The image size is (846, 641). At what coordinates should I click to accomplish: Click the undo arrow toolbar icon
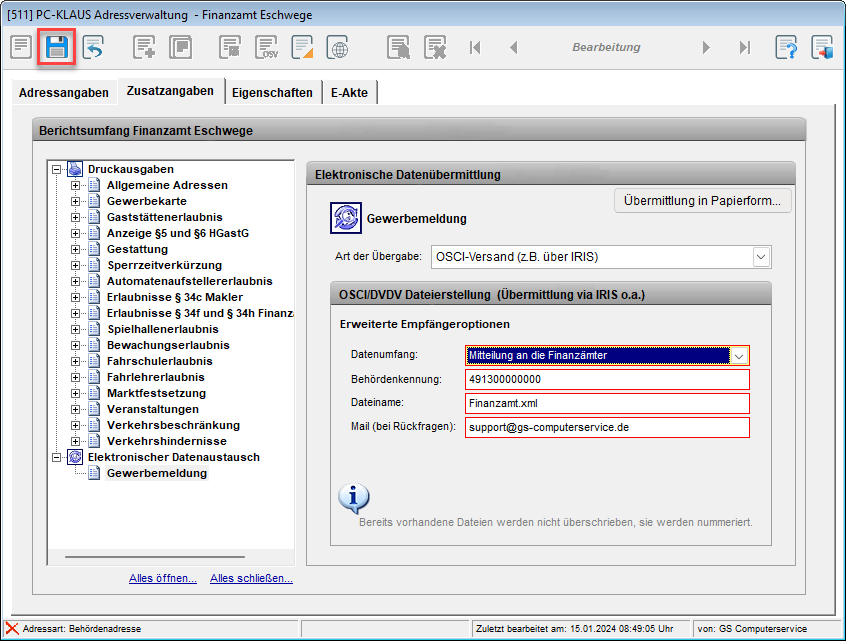click(x=93, y=47)
